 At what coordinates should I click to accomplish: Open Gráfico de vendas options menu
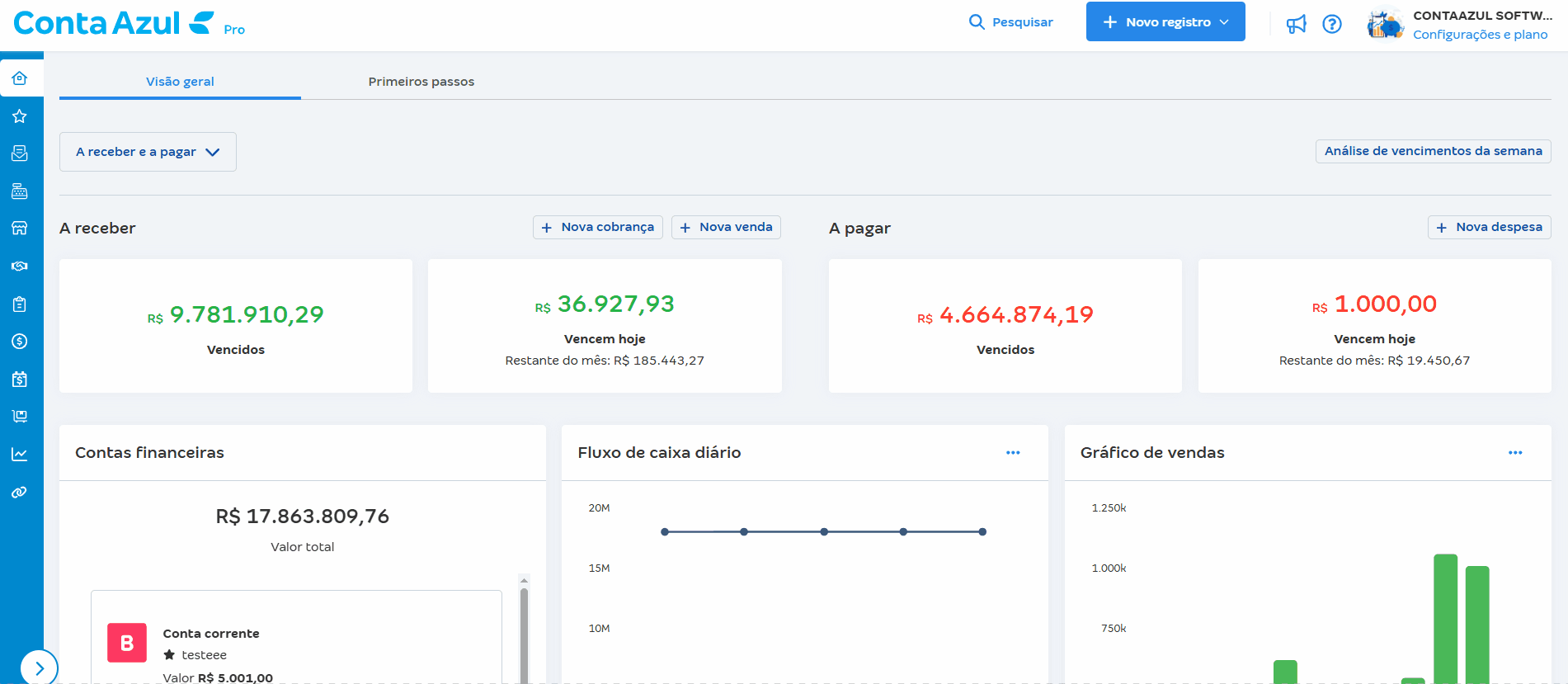(1514, 453)
